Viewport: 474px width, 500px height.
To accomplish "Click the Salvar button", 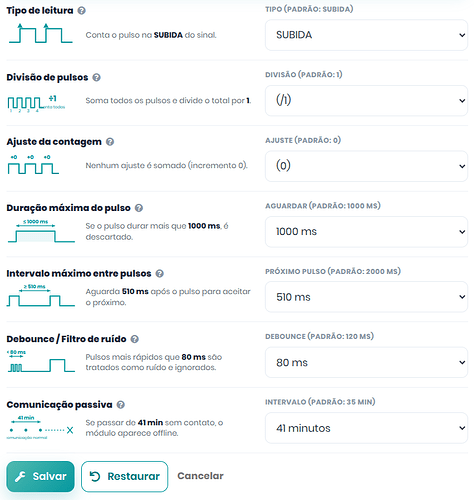I will [x=40, y=476].
